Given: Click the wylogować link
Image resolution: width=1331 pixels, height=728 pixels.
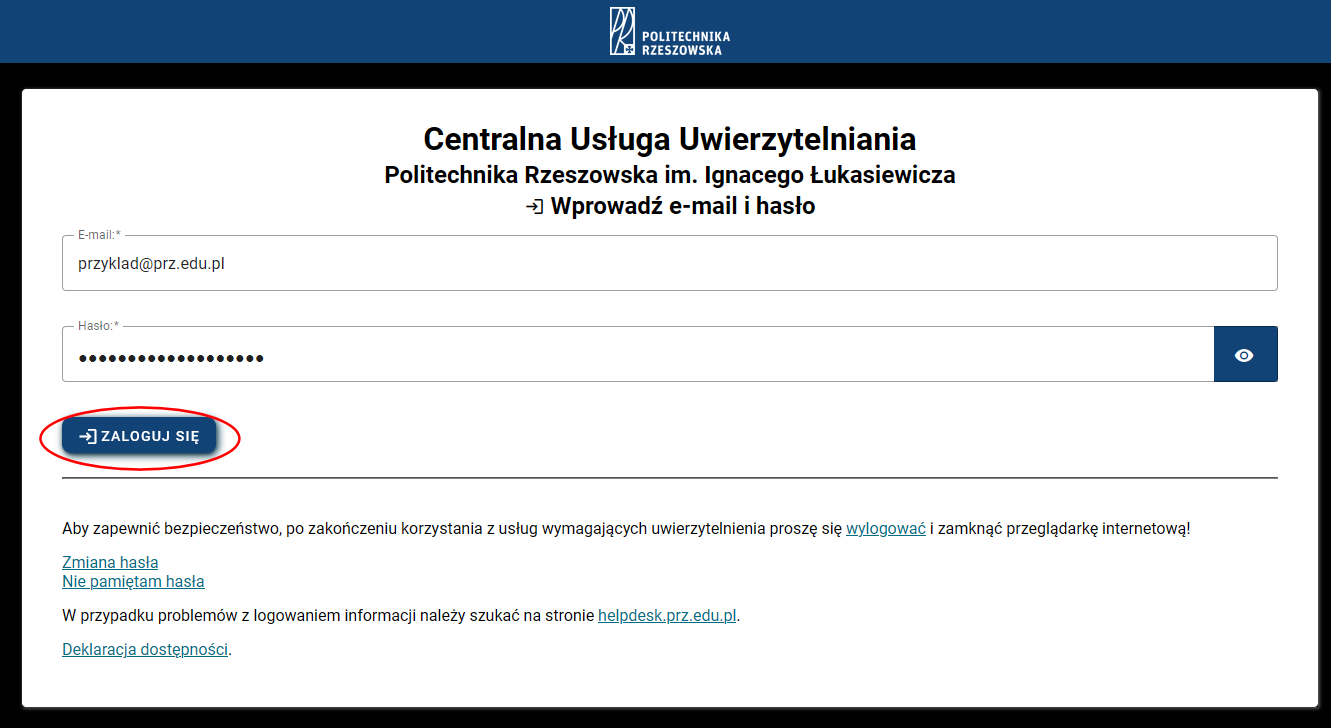Looking at the screenshot, I should coord(885,528).
